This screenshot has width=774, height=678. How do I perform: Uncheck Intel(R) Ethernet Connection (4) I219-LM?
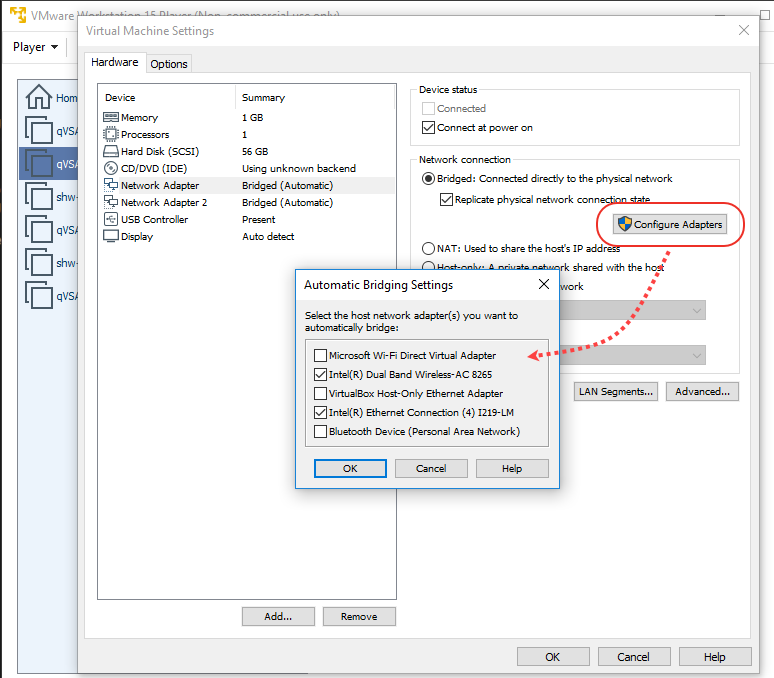tap(320, 412)
